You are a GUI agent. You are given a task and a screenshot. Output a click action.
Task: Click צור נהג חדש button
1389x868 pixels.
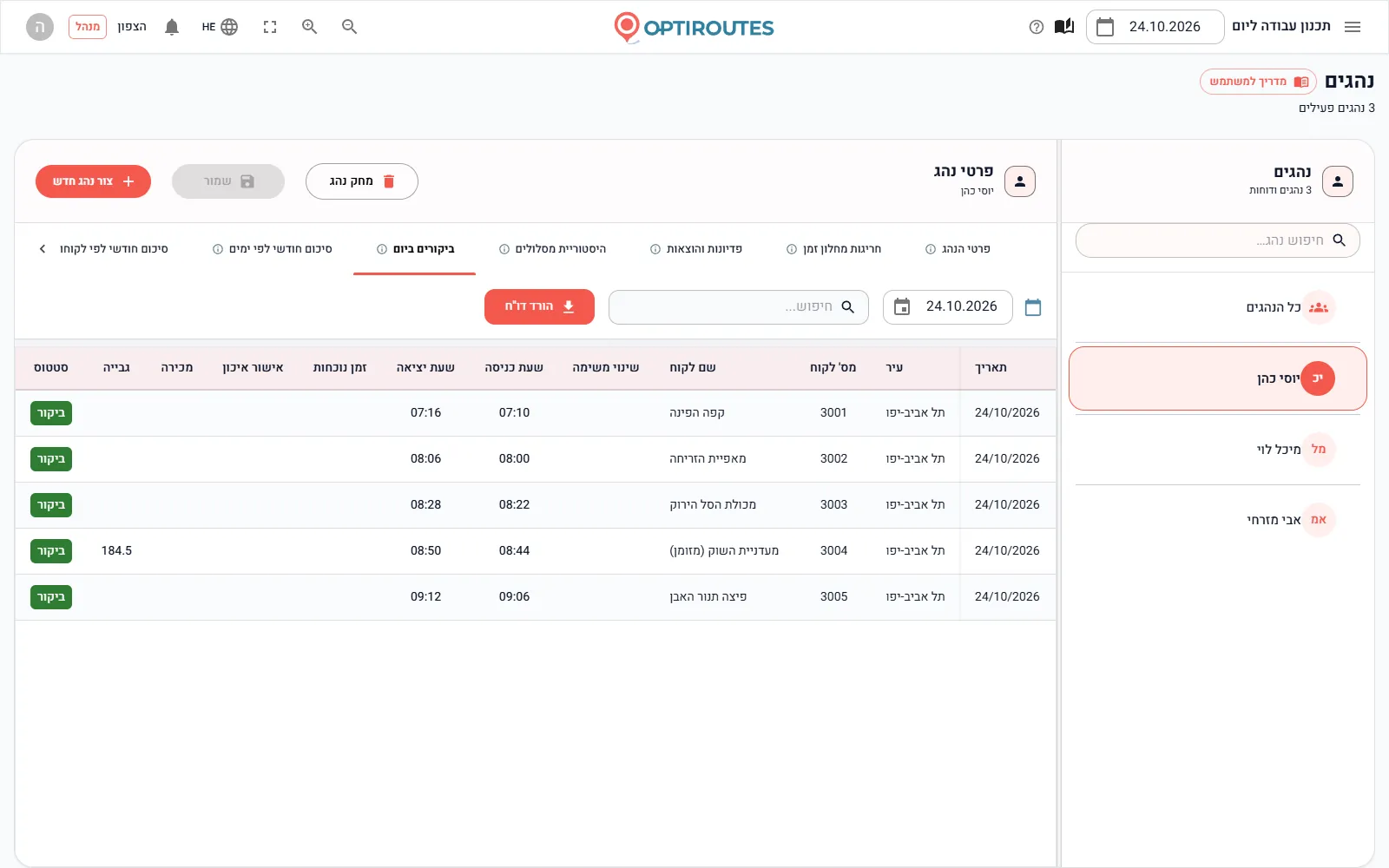(93, 181)
